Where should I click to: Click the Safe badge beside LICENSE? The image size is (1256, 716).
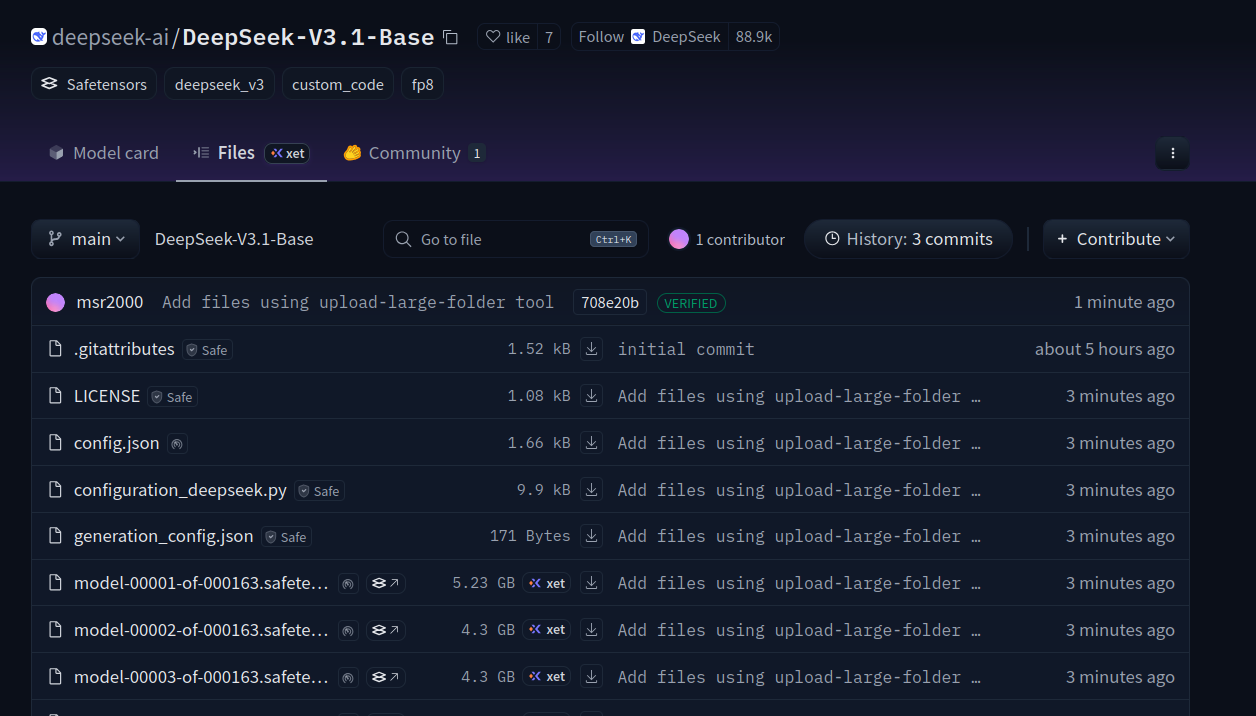click(173, 397)
